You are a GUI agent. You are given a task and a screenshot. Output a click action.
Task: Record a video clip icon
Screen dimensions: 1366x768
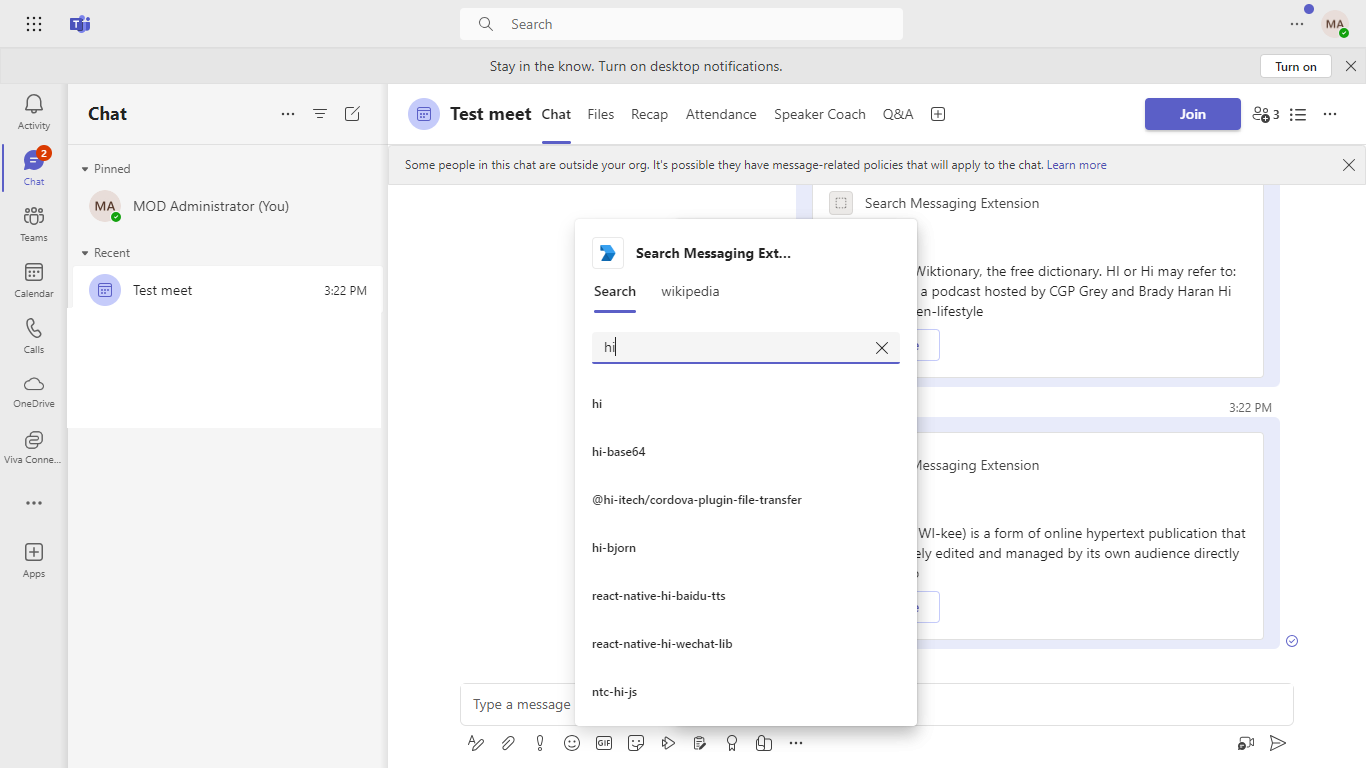tap(1246, 743)
